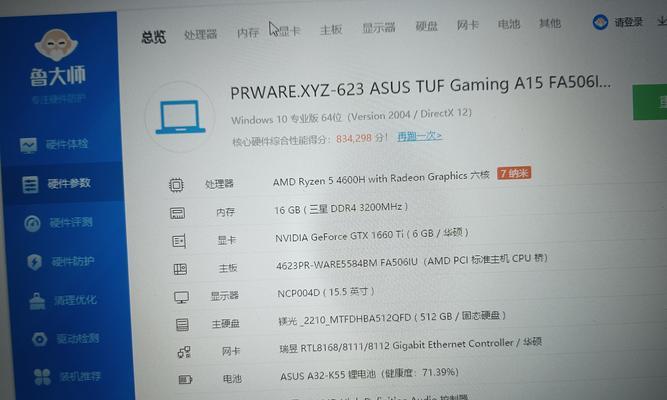The height and width of the screenshot is (400, 667).
Task: Click the laptop computer icon
Action: [180, 117]
